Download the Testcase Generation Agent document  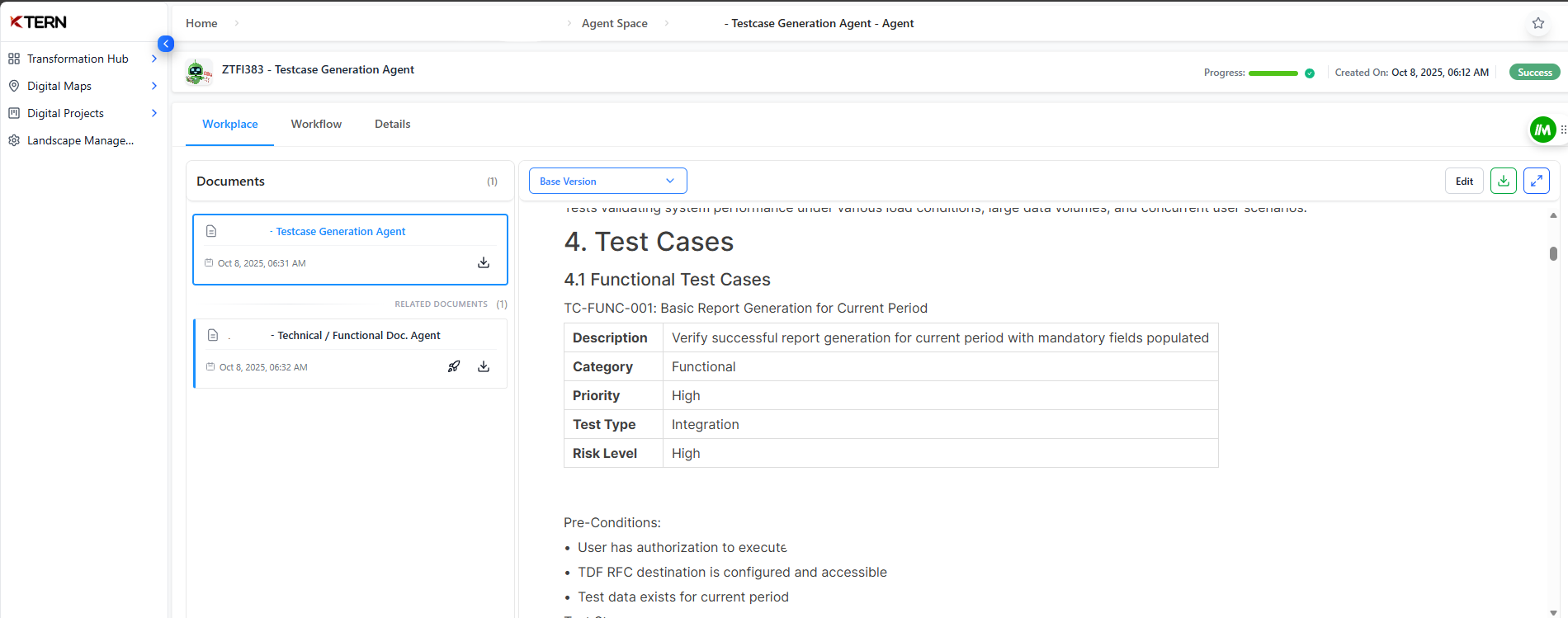pyautogui.click(x=484, y=262)
